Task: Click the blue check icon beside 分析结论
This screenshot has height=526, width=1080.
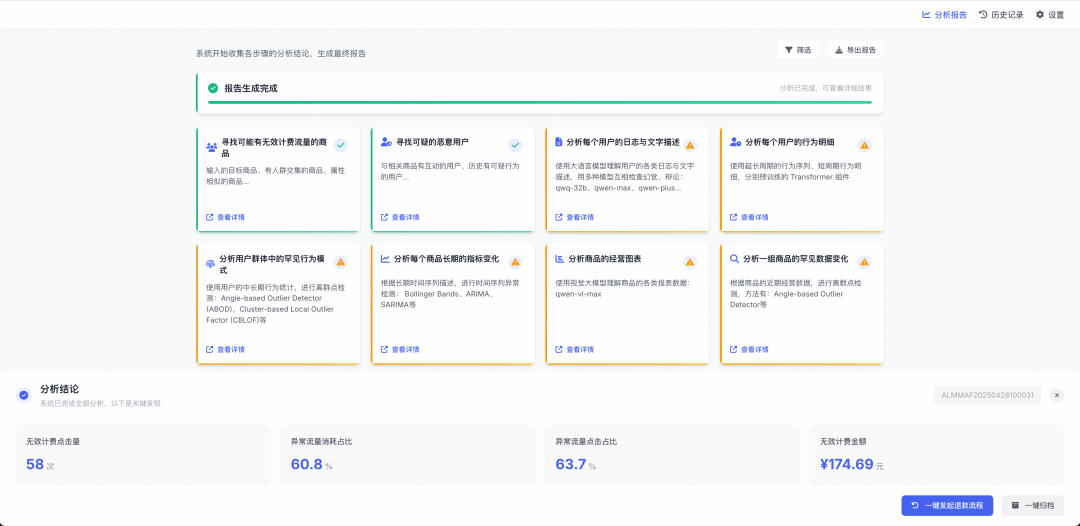Action: (24, 395)
